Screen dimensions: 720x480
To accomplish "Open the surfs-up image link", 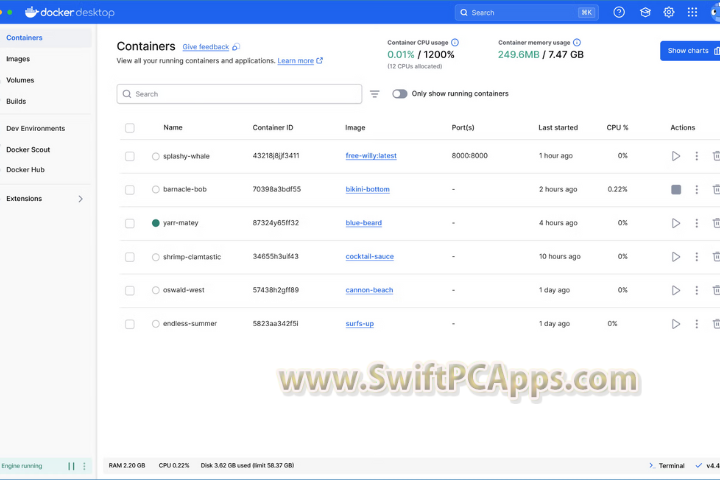I will click(360, 323).
